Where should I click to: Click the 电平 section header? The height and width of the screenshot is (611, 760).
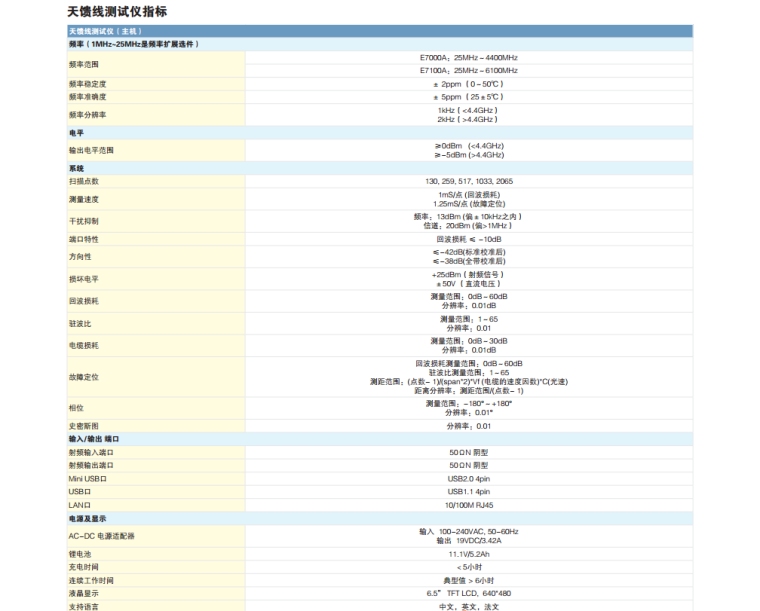point(77,131)
